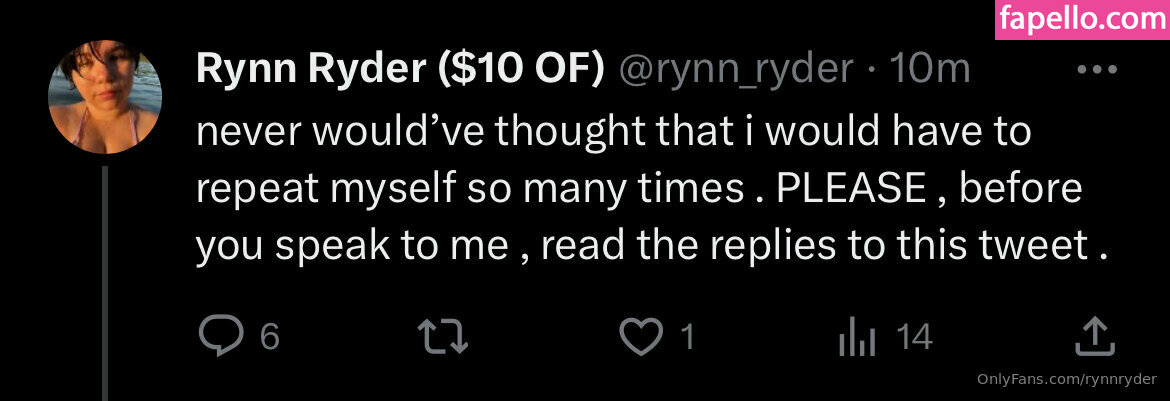Click the reply count of 6
The height and width of the screenshot is (401, 1170).
(269, 338)
